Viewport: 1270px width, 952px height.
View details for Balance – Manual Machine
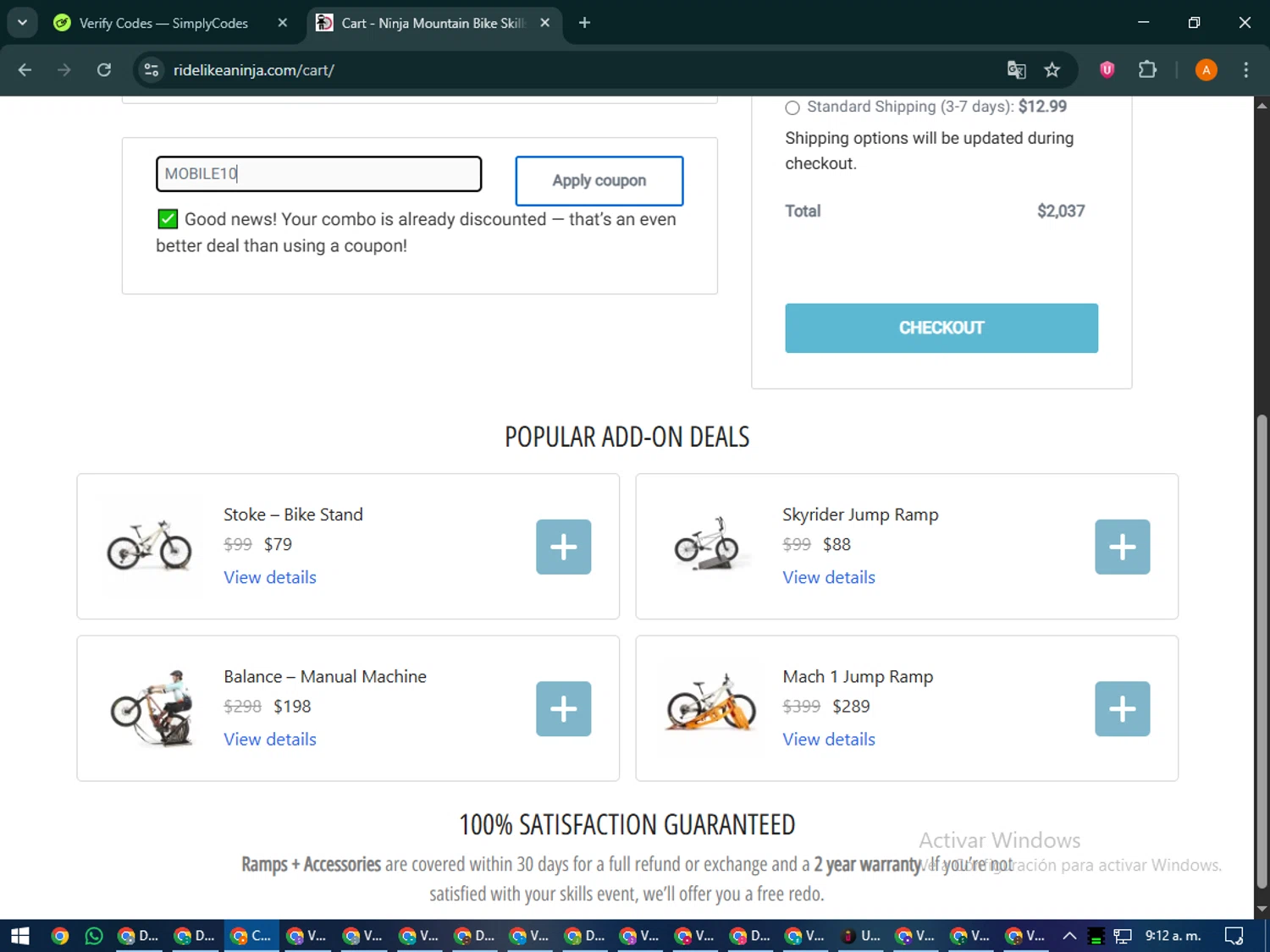click(270, 739)
